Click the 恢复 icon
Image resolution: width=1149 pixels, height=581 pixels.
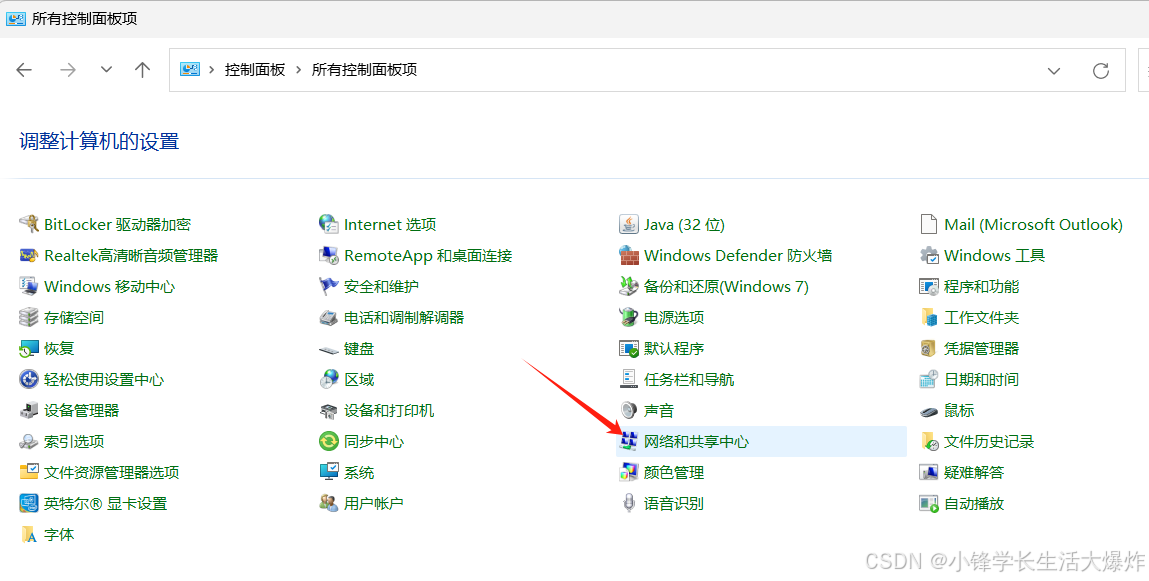(x=29, y=349)
